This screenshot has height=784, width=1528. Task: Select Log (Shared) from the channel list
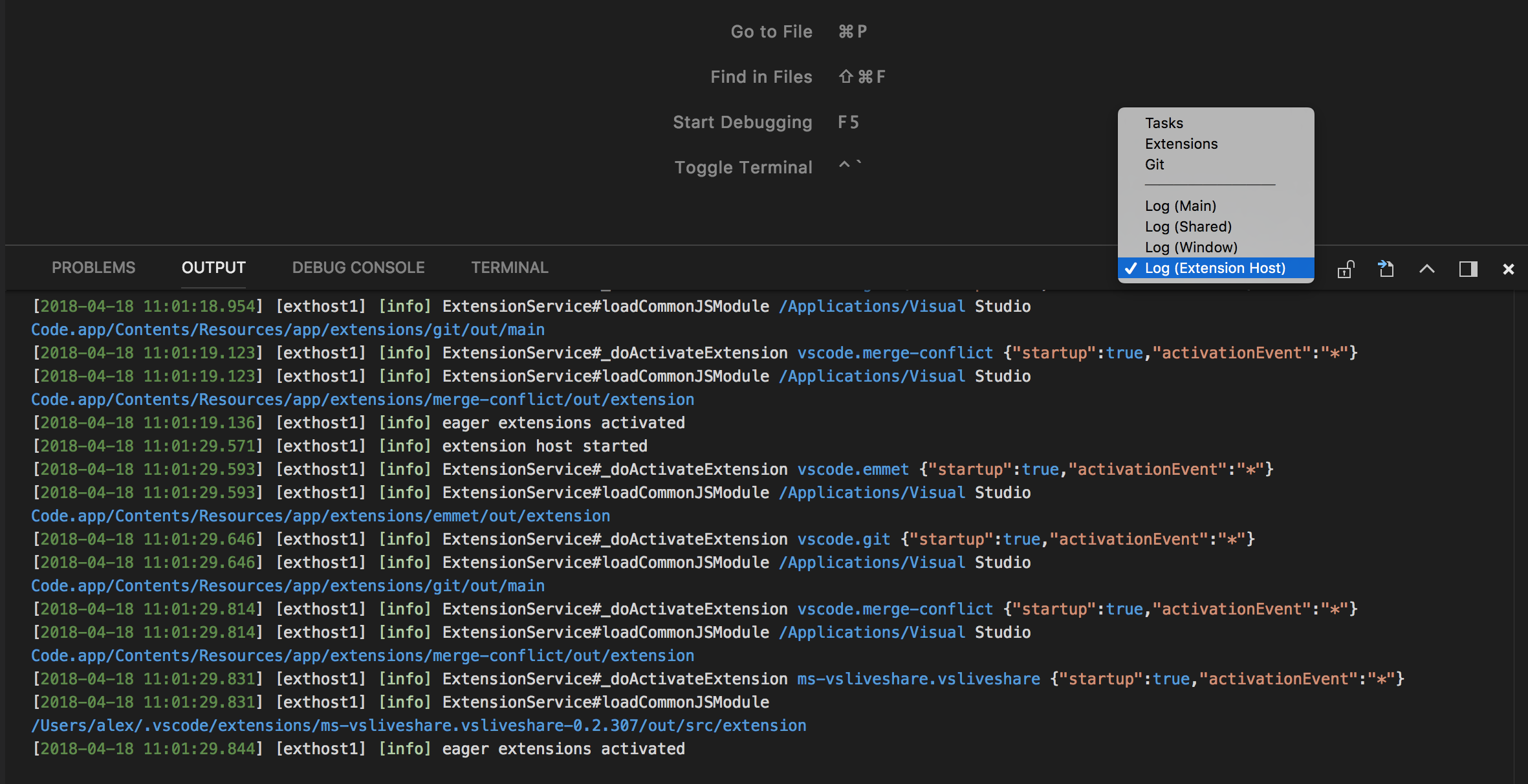point(1188,226)
